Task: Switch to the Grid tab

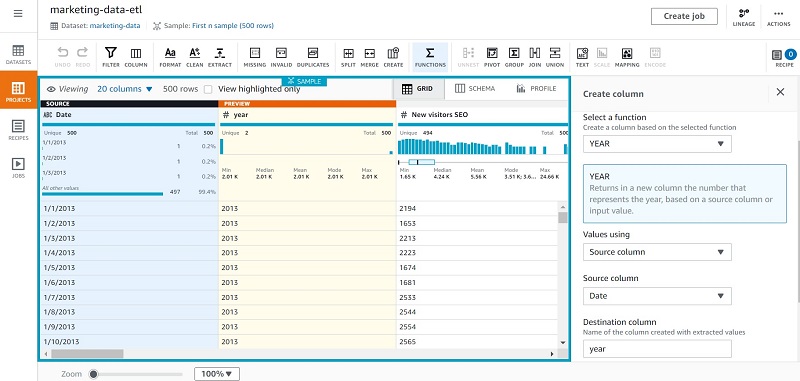Action: click(x=418, y=89)
